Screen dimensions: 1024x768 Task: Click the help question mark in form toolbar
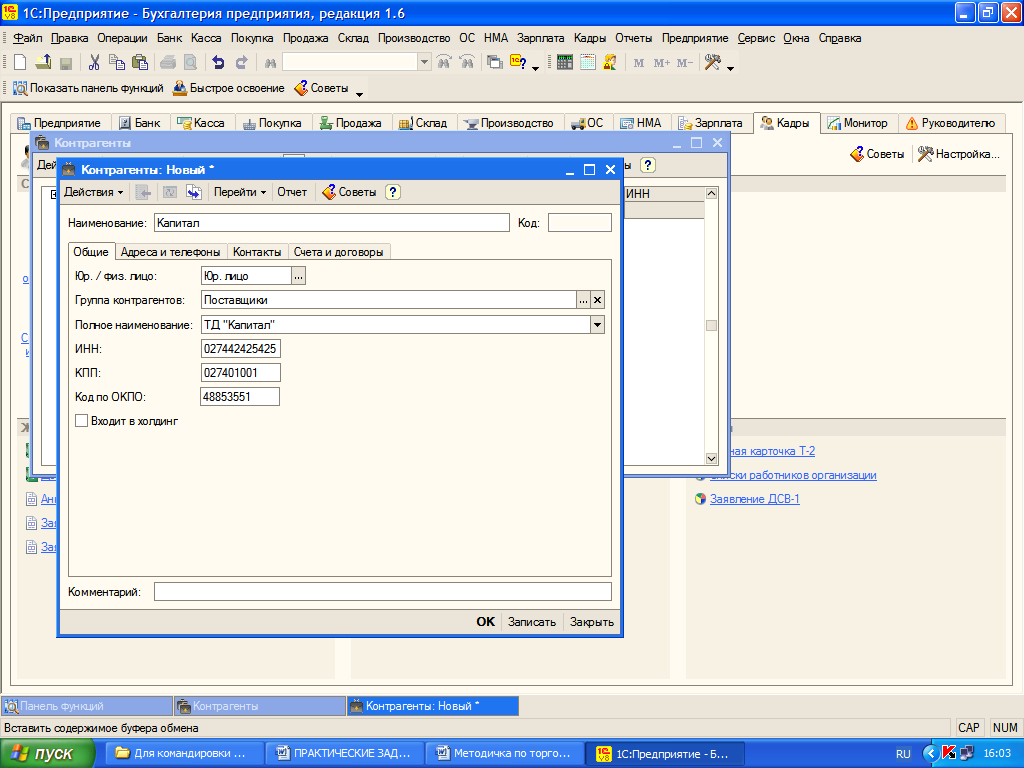(392, 192)
